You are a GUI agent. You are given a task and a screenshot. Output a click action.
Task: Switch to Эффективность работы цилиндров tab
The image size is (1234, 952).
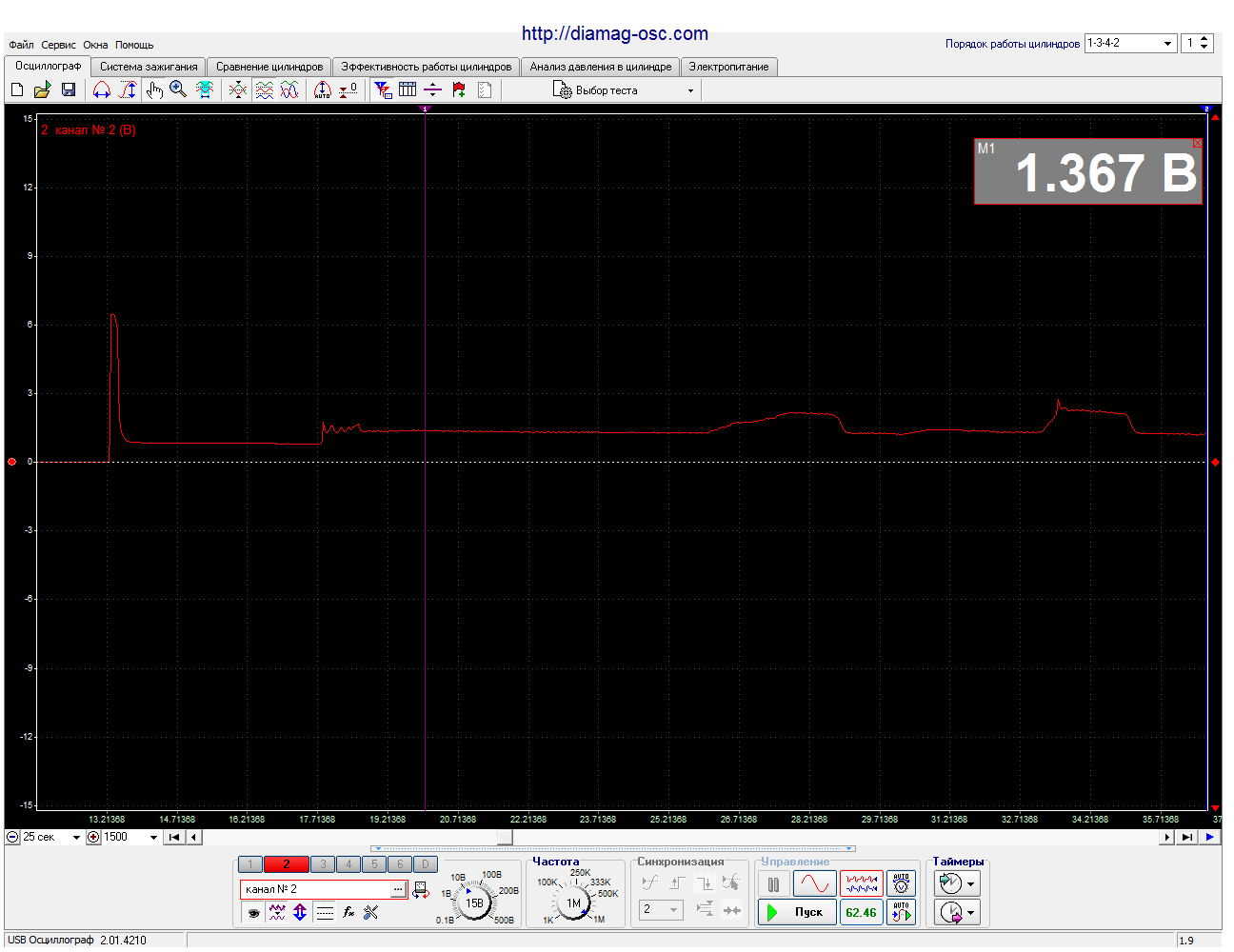click(427, 67)
